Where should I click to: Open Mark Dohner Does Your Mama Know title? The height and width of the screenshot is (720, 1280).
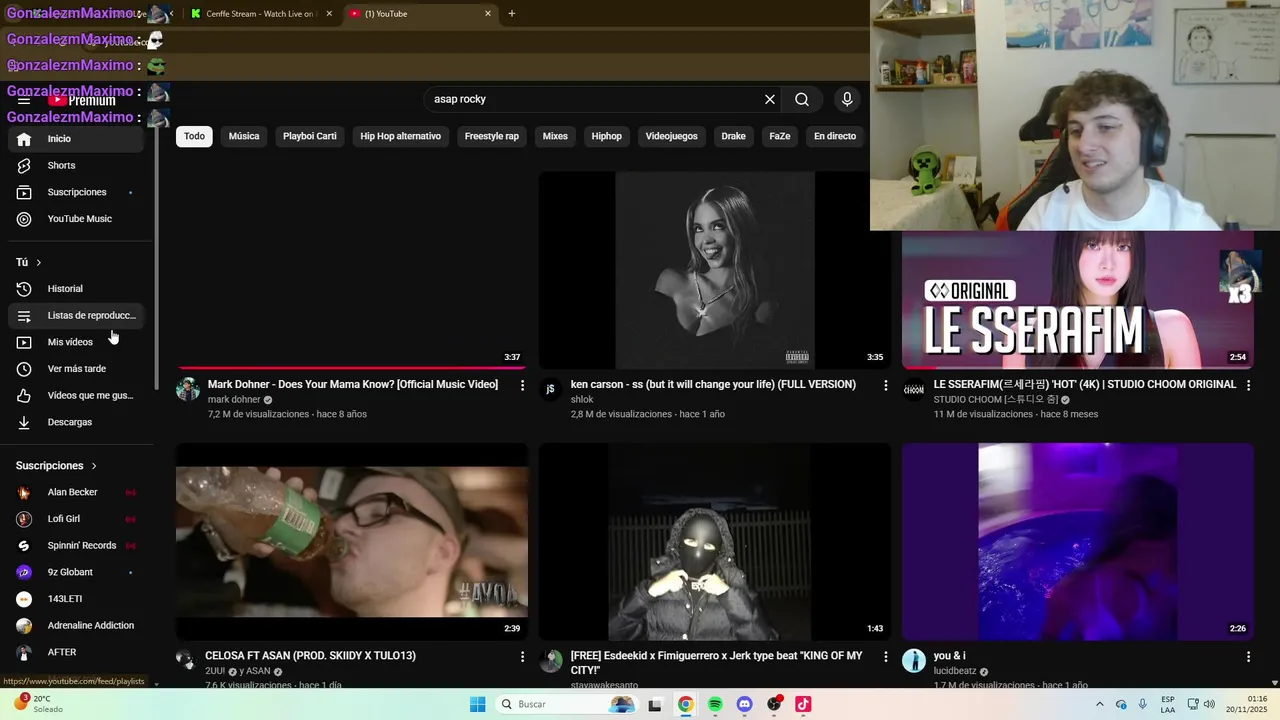[353, 385]
